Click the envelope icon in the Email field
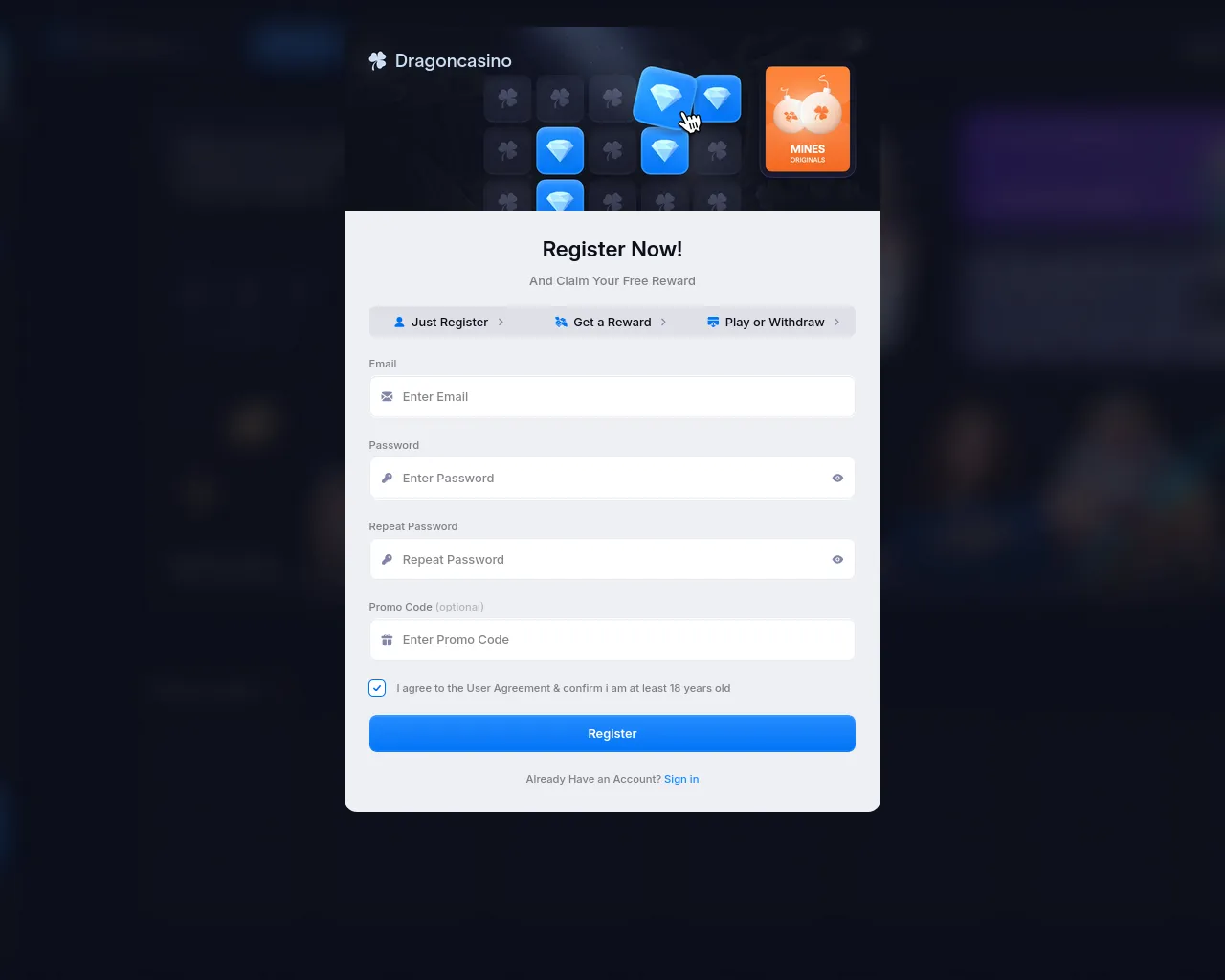1225x980 pixels. 387,397
